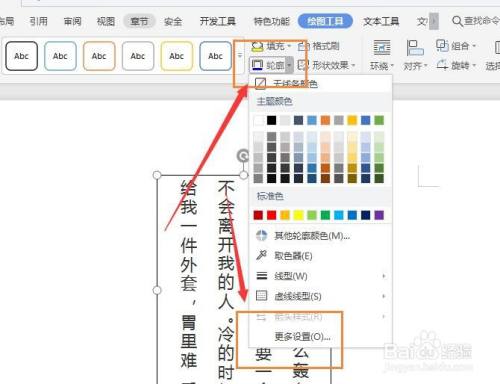Click the 取色器 eyedropper icon
This screenshot has width=500, height=384.
(x=261, y=255)
